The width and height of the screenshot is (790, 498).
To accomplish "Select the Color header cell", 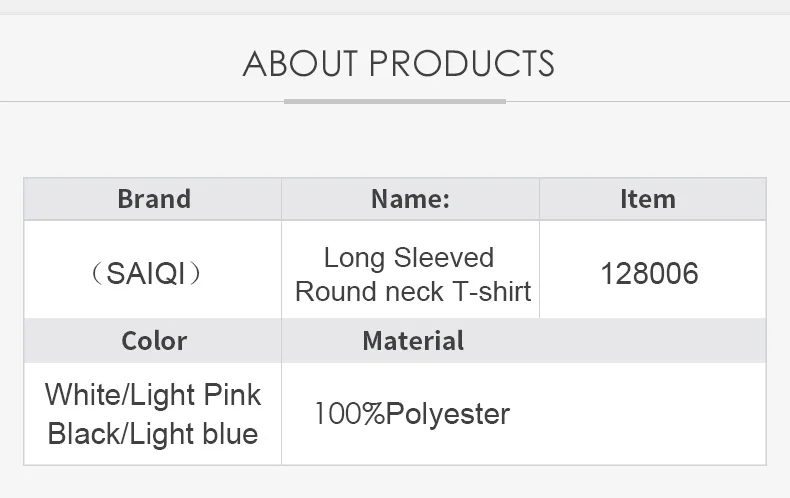I will [x=153, y=341].
